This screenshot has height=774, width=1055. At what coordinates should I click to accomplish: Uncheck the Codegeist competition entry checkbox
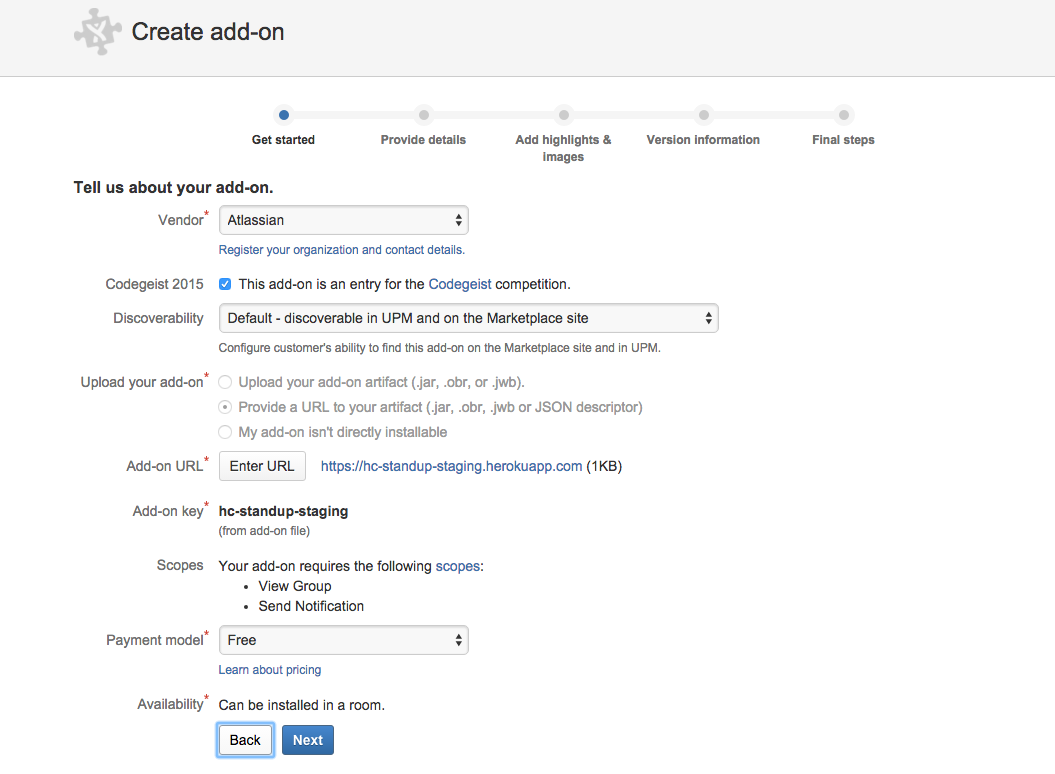point(225,284)
